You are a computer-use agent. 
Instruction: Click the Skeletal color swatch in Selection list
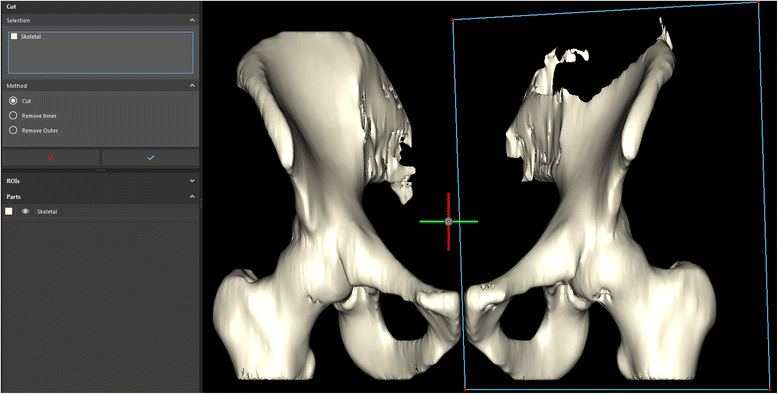14,36
